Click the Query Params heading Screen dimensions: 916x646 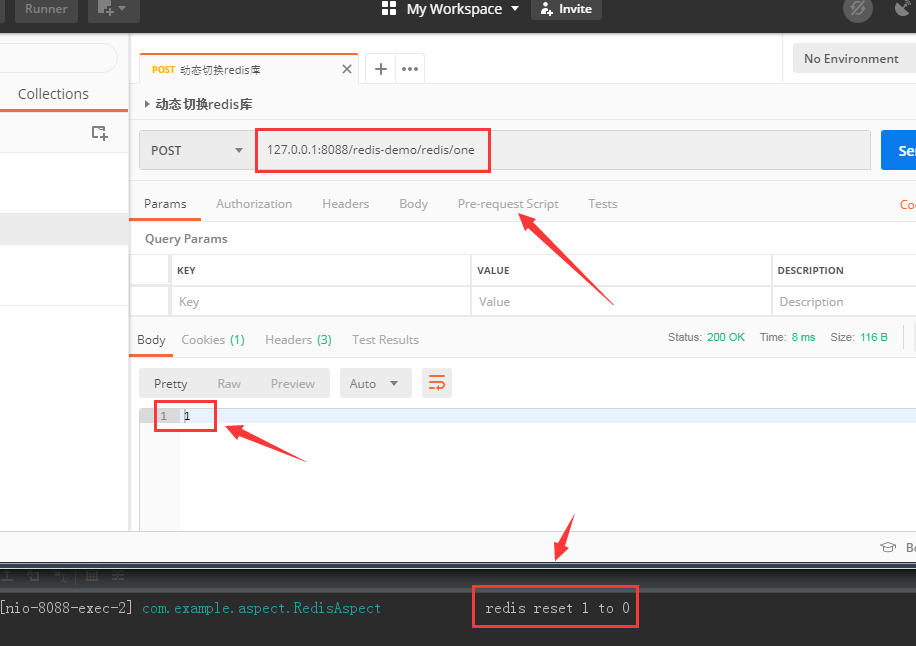click(186, 239)
